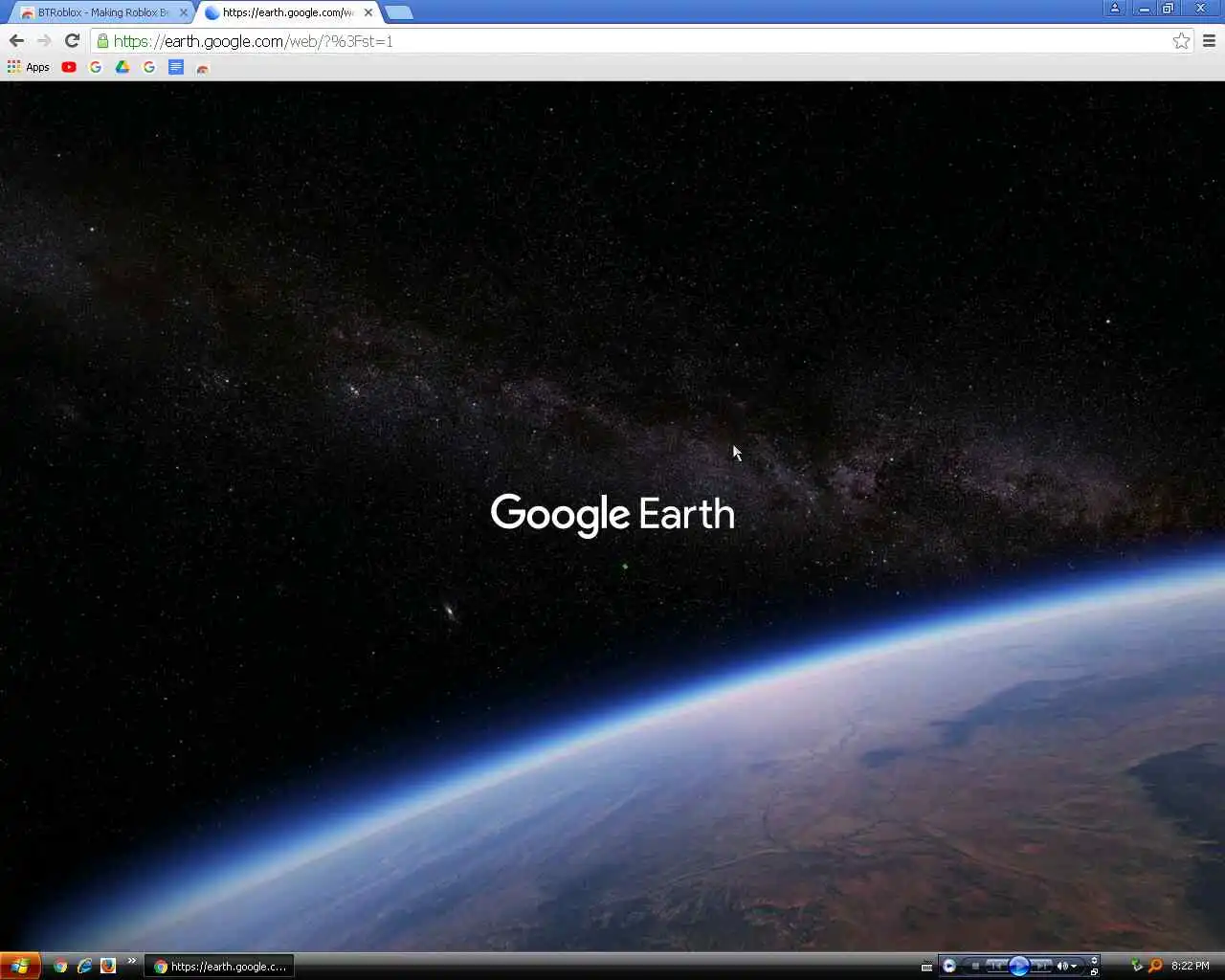Click the on-screen keyboard tray icon
Image resolution: width=1225 pixels, height=980 pixels.
[x=926, y=967]
